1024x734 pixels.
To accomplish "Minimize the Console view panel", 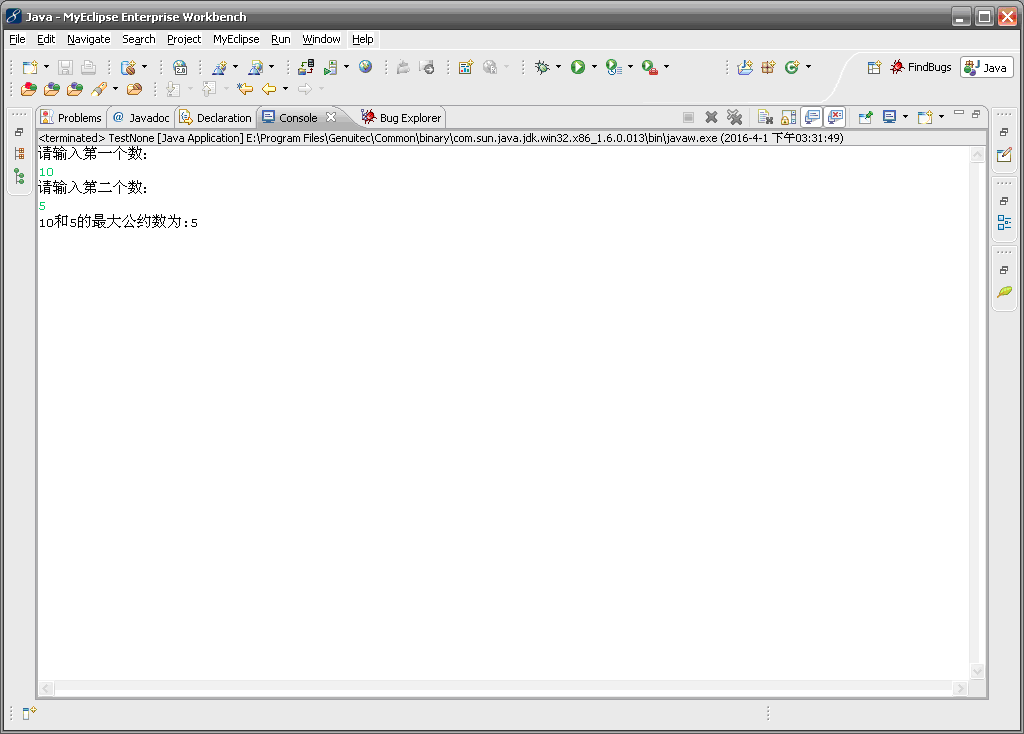I will (x=959, y=113).
